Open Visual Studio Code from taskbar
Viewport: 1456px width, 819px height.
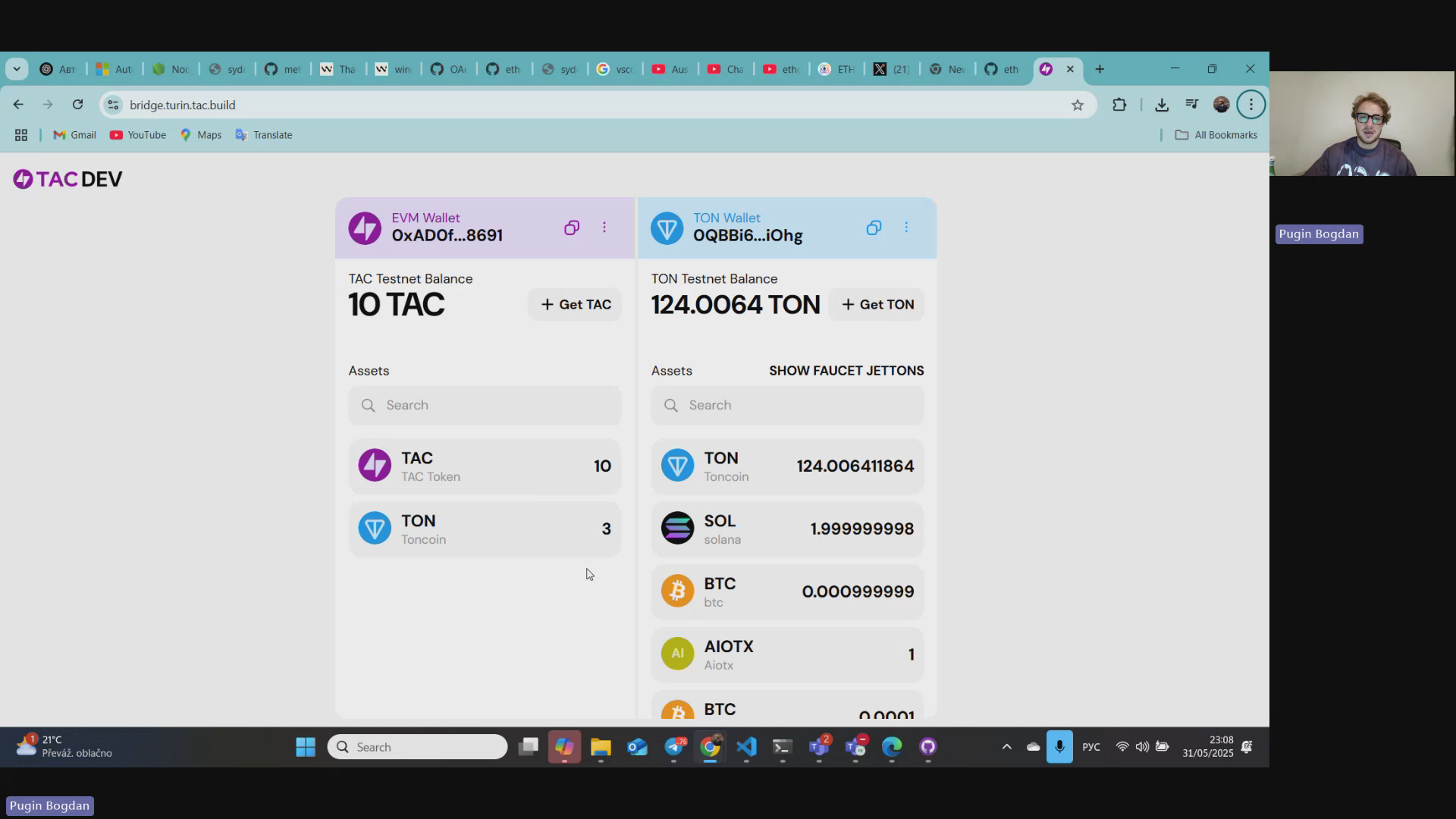(746, 747)
